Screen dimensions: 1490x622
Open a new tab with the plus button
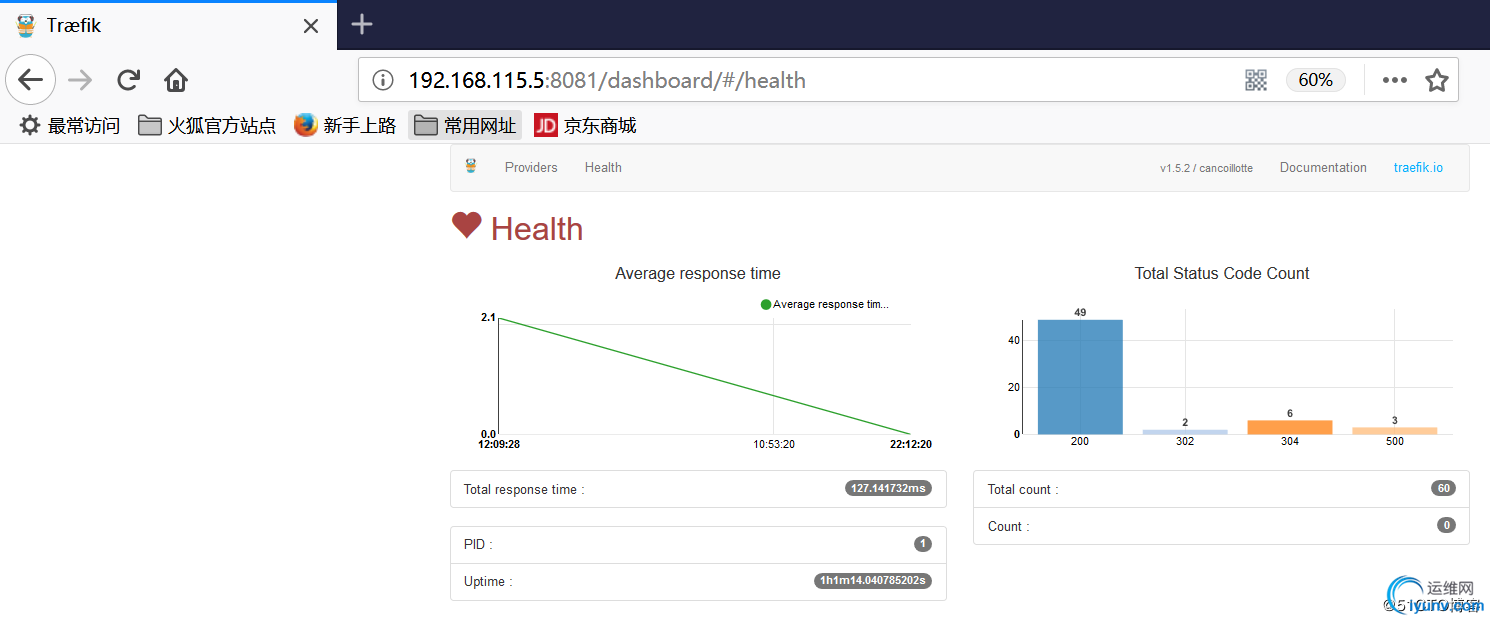tap(362, 25)
